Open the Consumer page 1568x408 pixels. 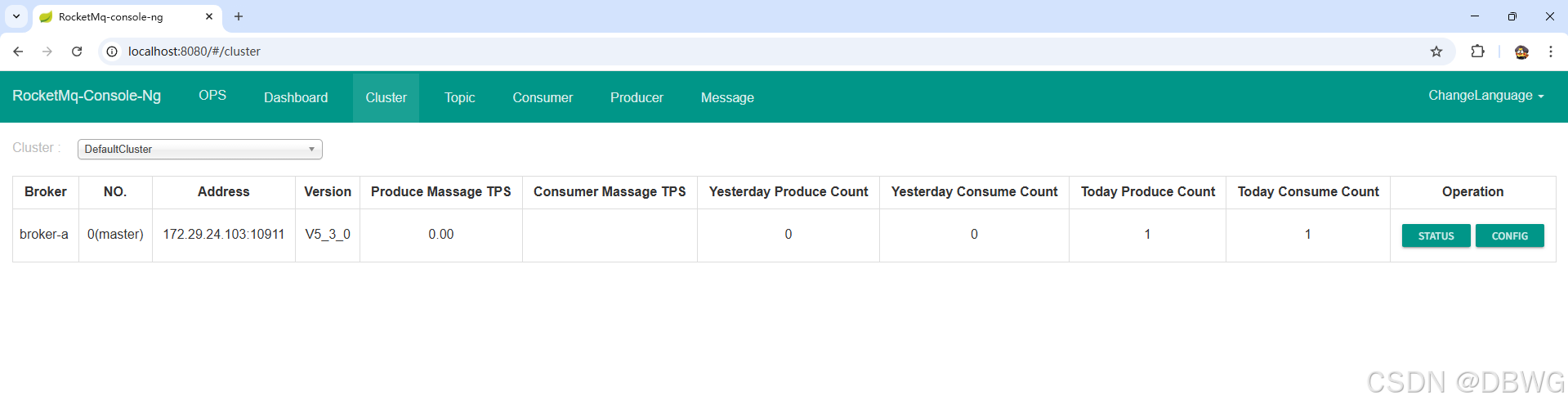[x=543, y=97]
